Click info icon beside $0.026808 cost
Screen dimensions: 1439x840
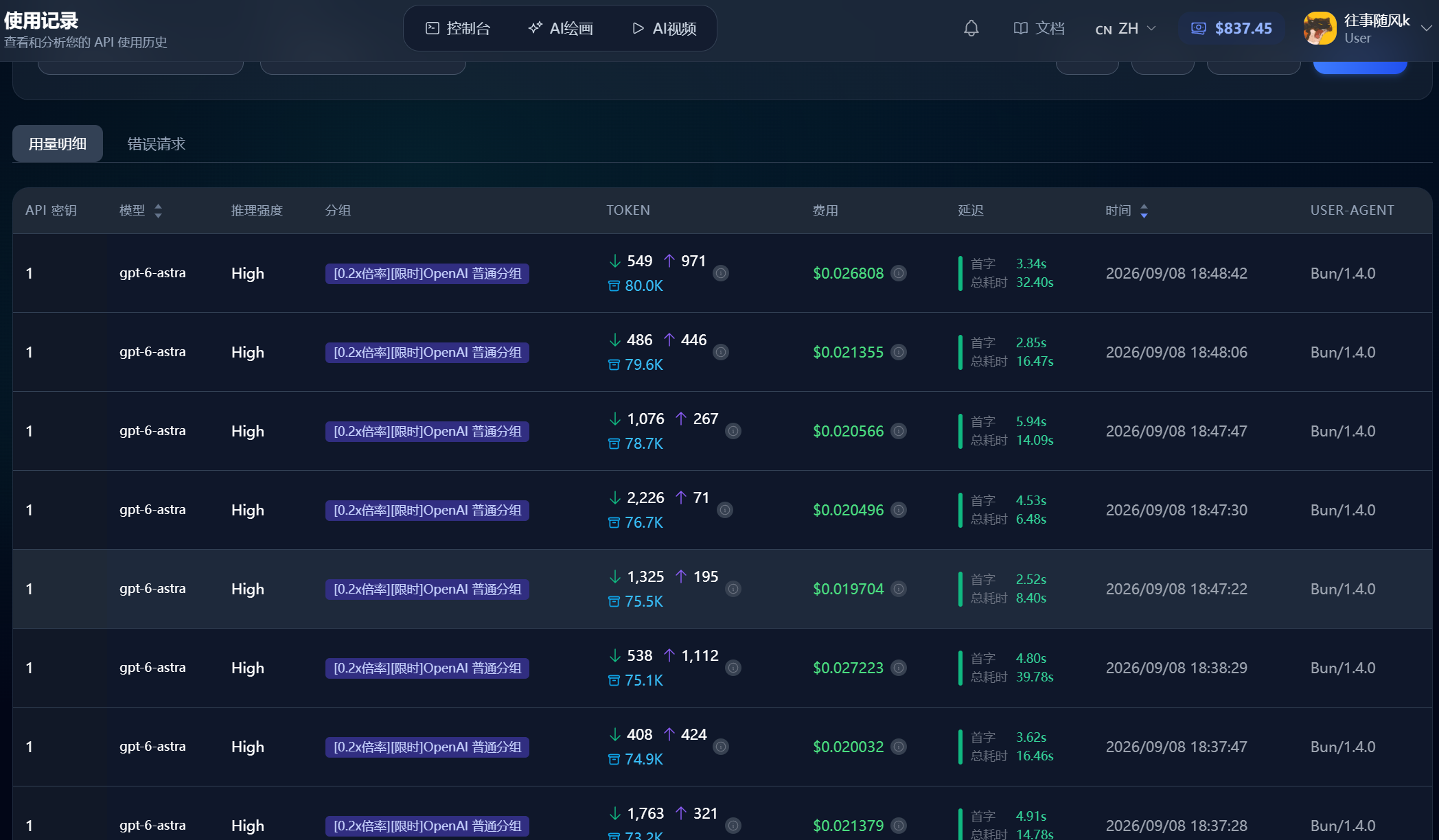tap(899, 273)
